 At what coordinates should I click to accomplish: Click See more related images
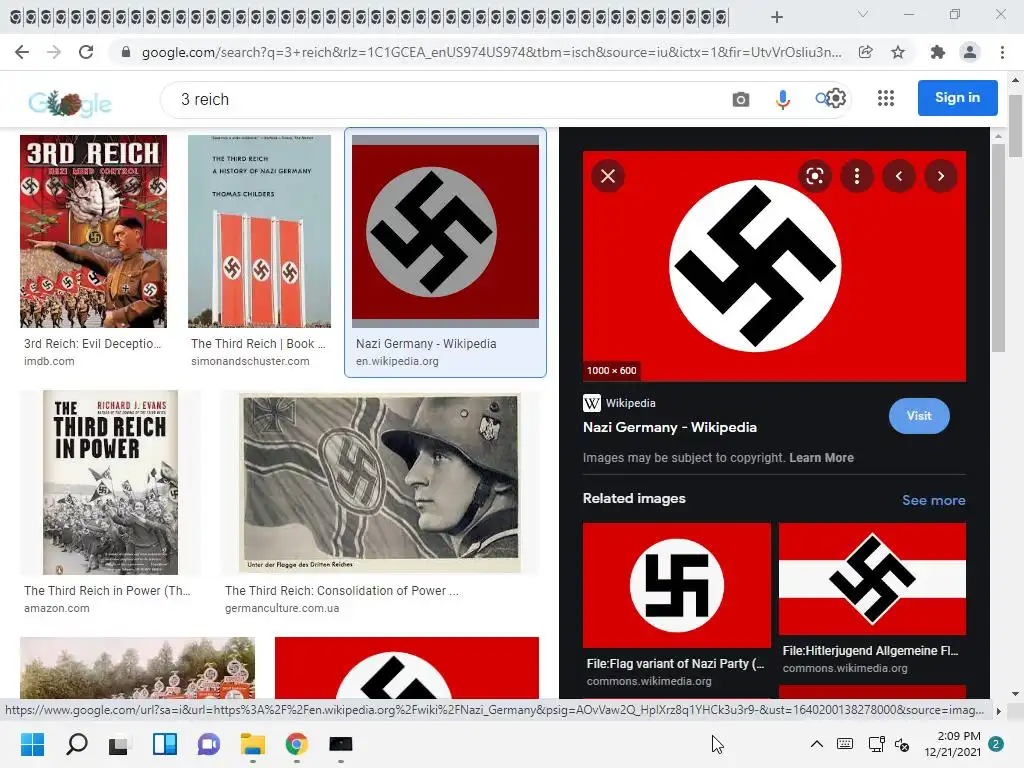point(933,500)
